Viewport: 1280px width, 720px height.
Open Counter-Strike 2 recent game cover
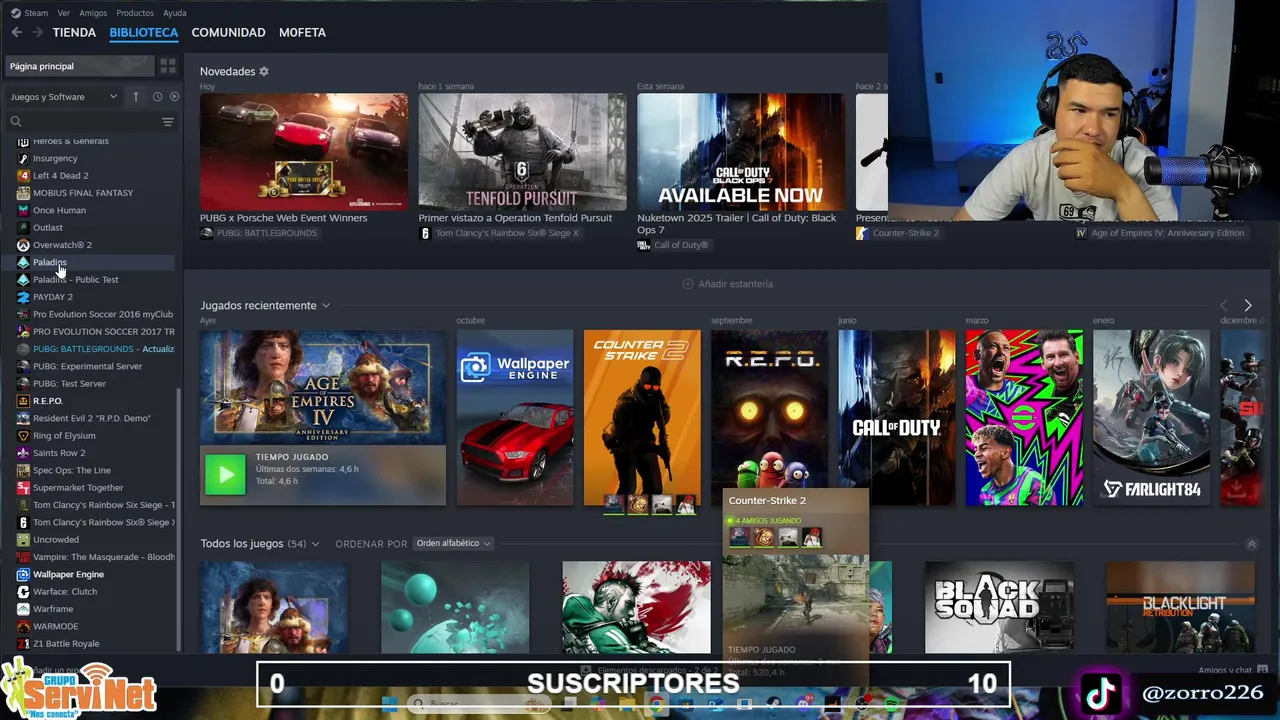(x=642, y=418)
